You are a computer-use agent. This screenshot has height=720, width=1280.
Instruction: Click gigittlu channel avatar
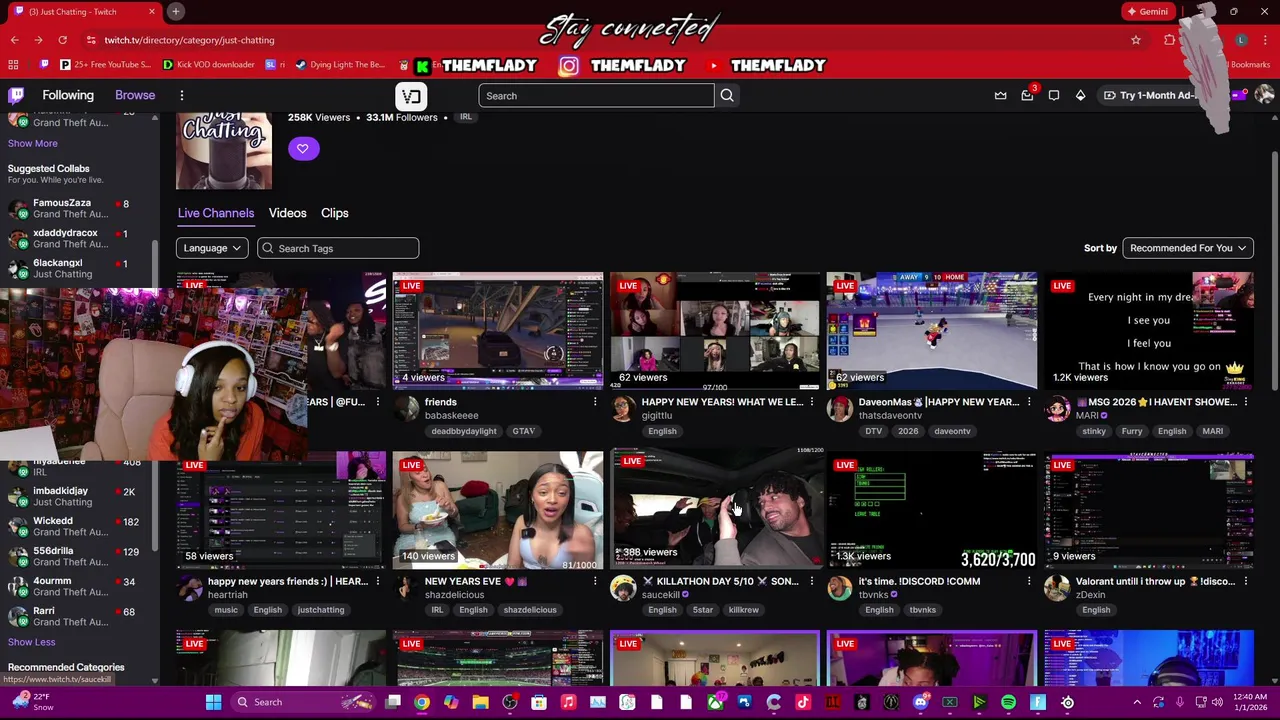tap(623, 409)
